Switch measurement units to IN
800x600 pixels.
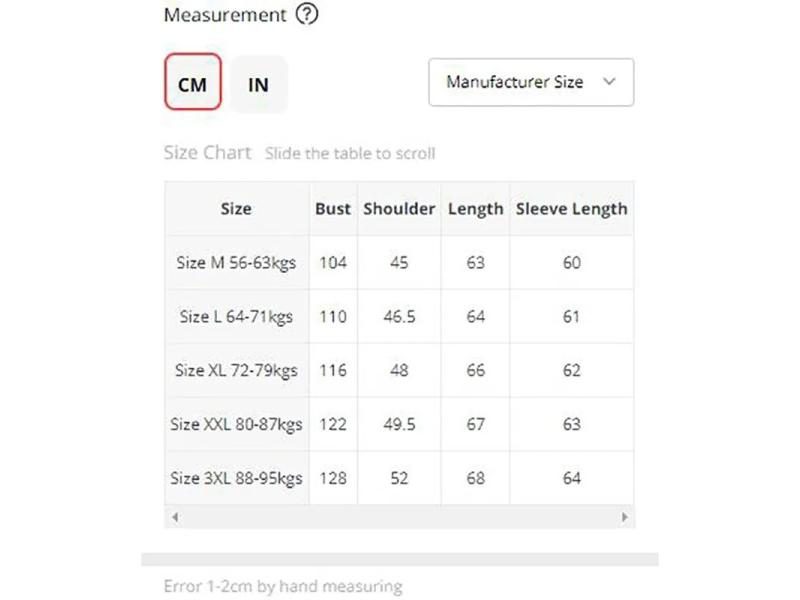click(259, 84)
